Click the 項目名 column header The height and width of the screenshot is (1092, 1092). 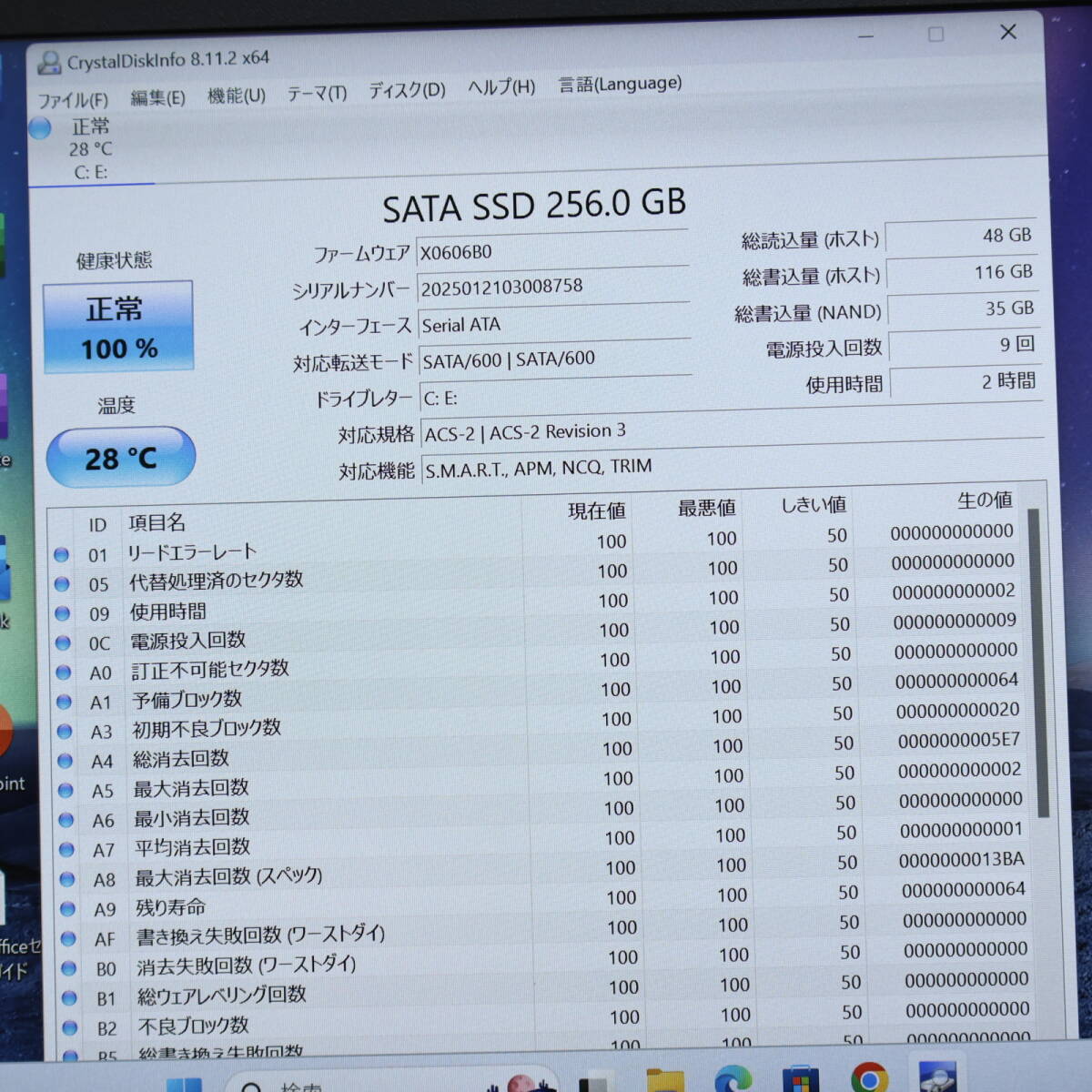tap(157, 522)
